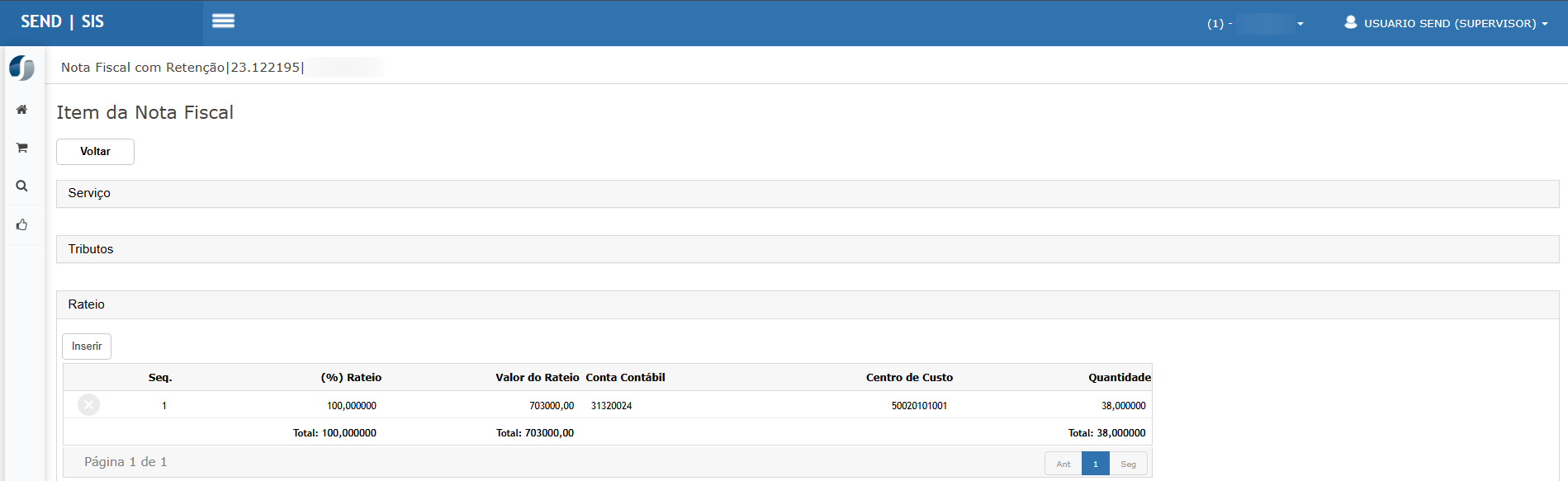Click the Inserir button

(87, 347)
